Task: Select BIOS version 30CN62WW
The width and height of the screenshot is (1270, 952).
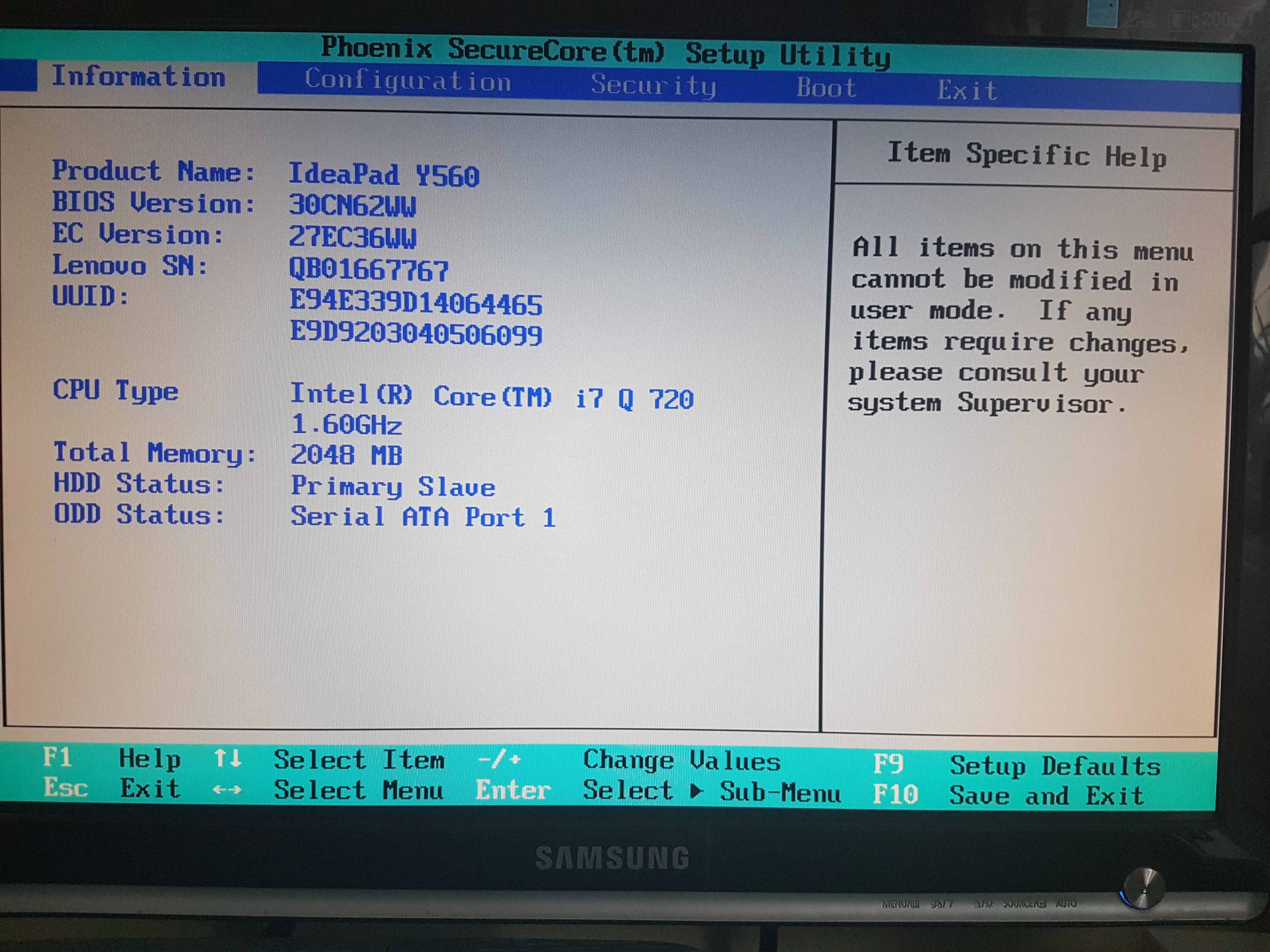Action: [x=352, y=206]
